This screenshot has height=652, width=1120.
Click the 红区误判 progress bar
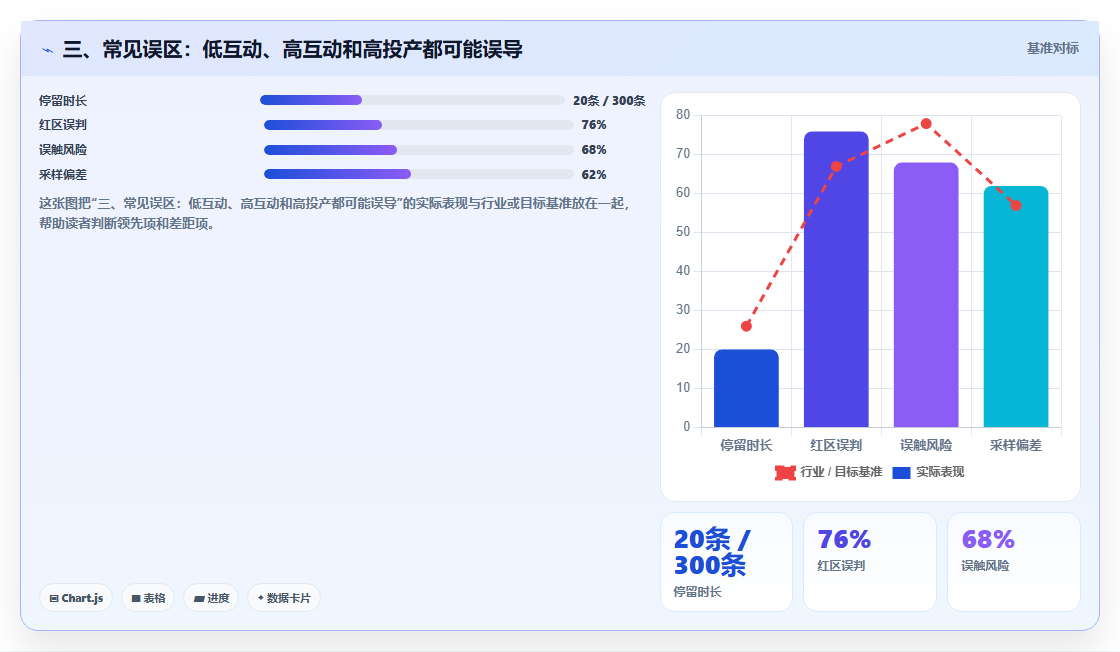[x=419, y=125]
